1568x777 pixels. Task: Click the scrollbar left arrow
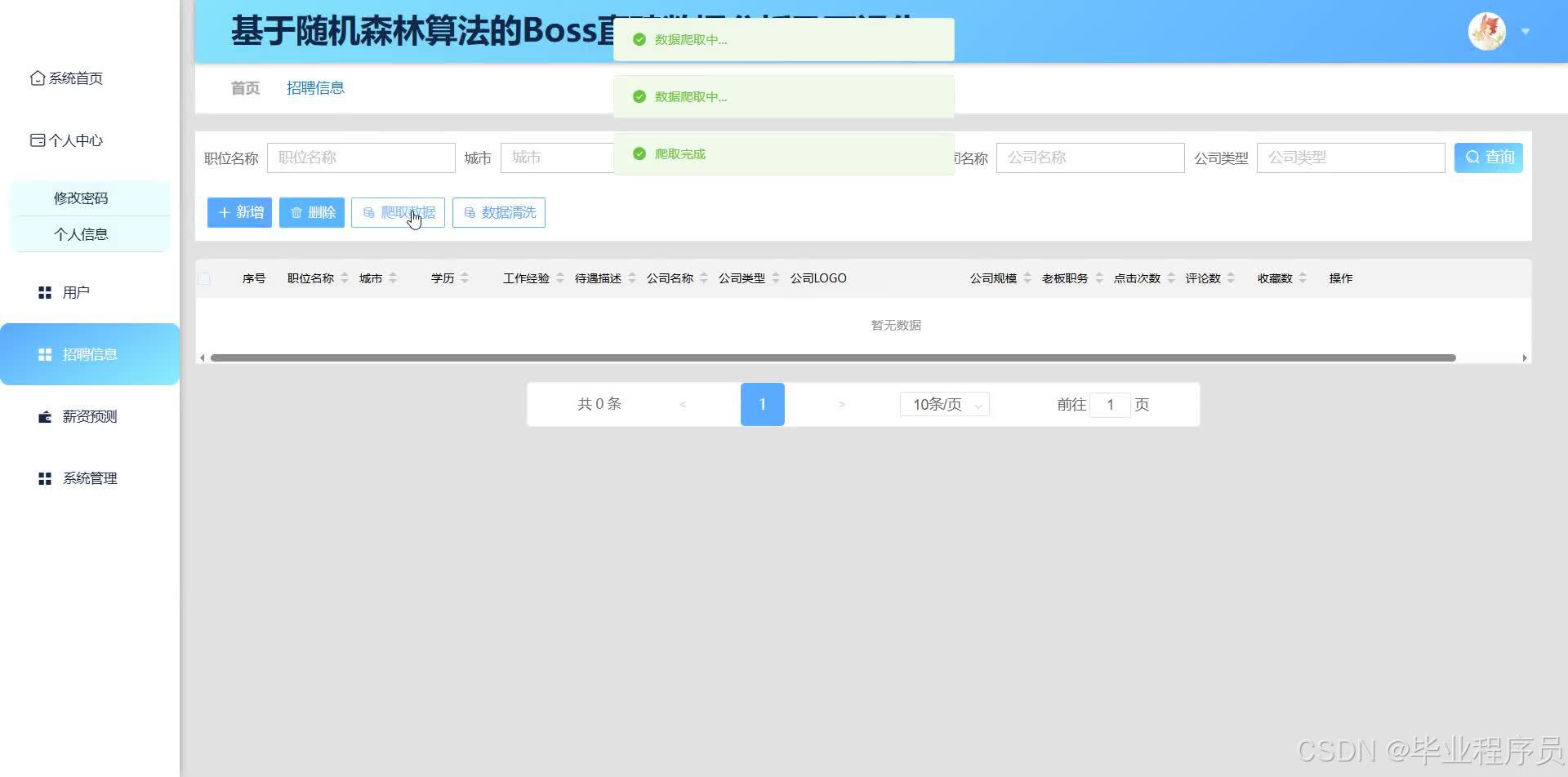pyautogui.click(x=203, y=357)
